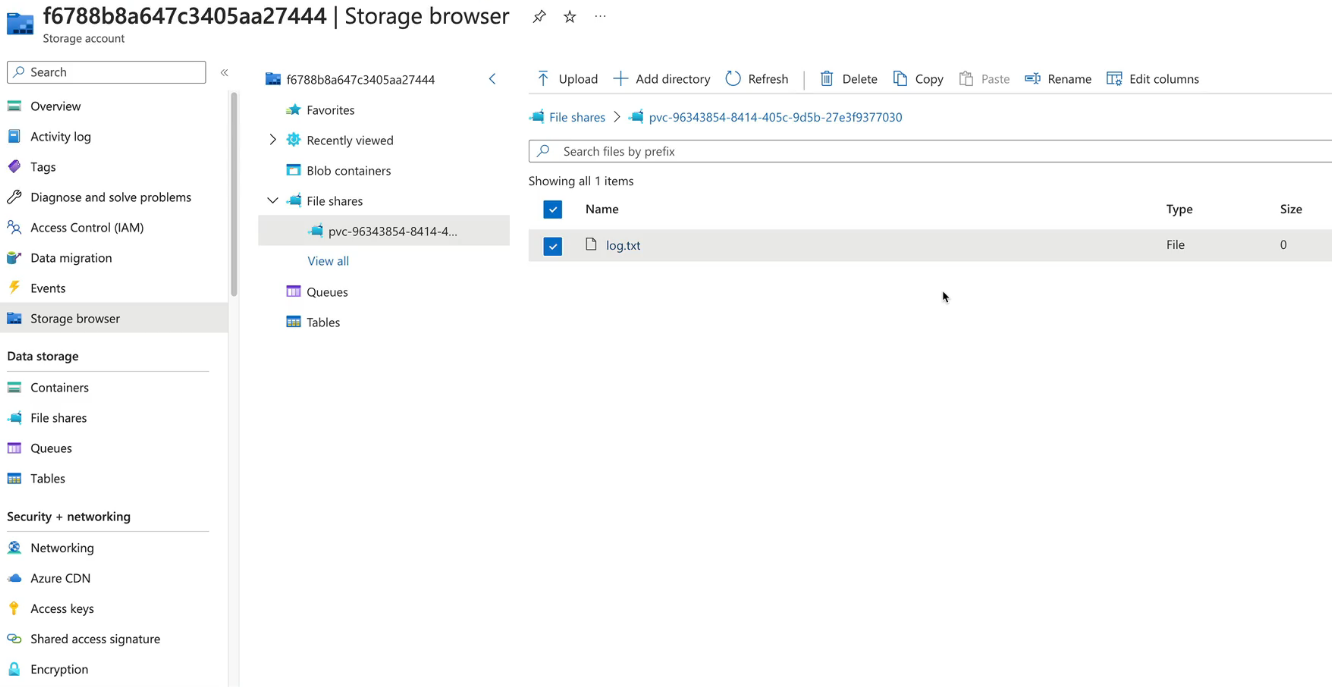Rename the selected file
This screenshot has width=1332, height=687.
[1058, 79]
